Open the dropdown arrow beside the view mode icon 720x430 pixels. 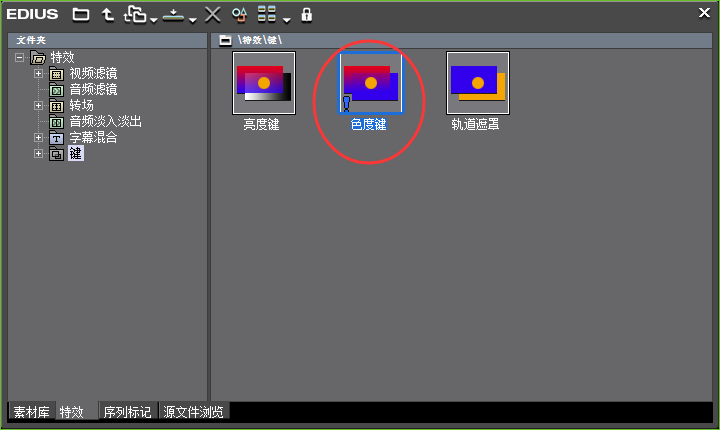click(287, 20)
